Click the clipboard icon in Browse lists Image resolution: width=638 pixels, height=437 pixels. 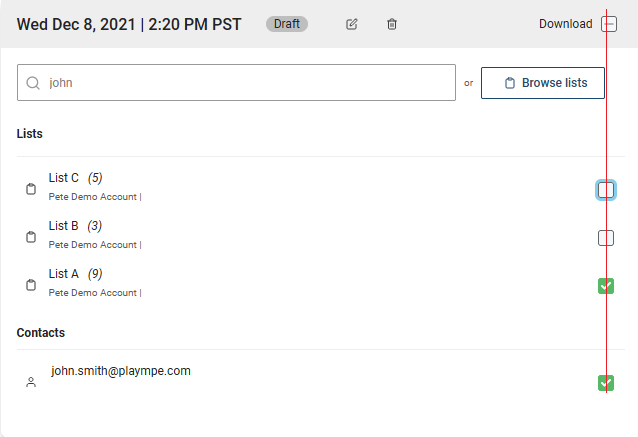(x=510, y=83)
